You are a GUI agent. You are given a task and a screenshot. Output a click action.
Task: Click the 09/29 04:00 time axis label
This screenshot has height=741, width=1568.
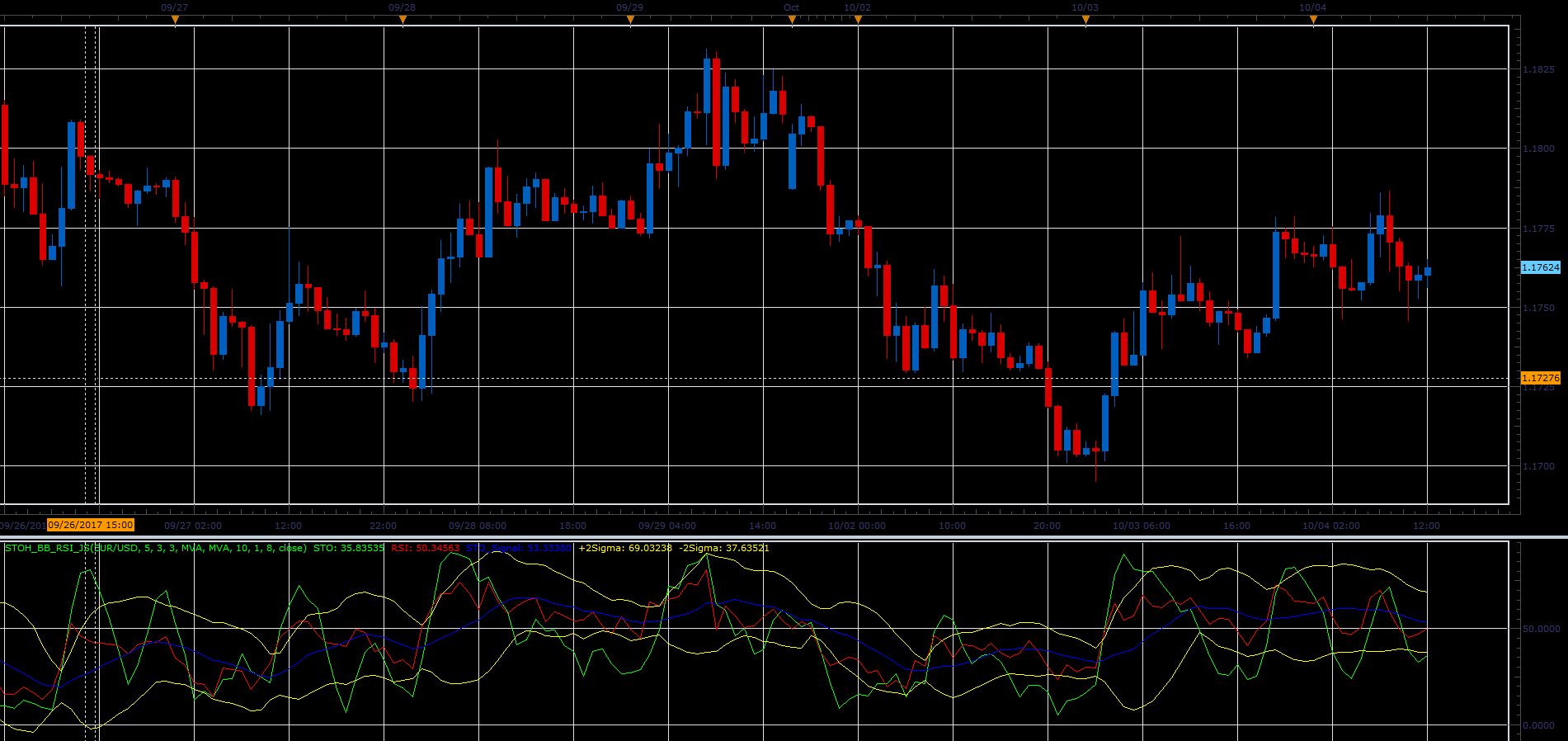click(x=667, y=526)
